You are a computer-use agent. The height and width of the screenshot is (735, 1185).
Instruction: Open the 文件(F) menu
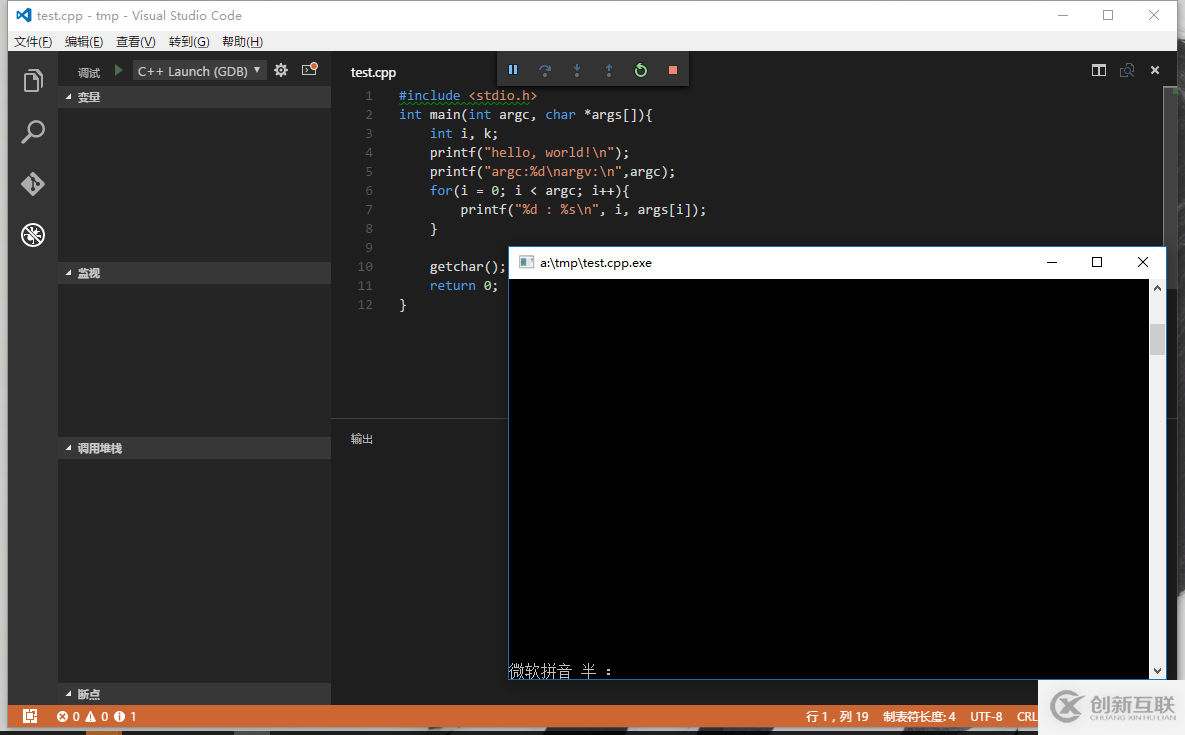(33, 41)
